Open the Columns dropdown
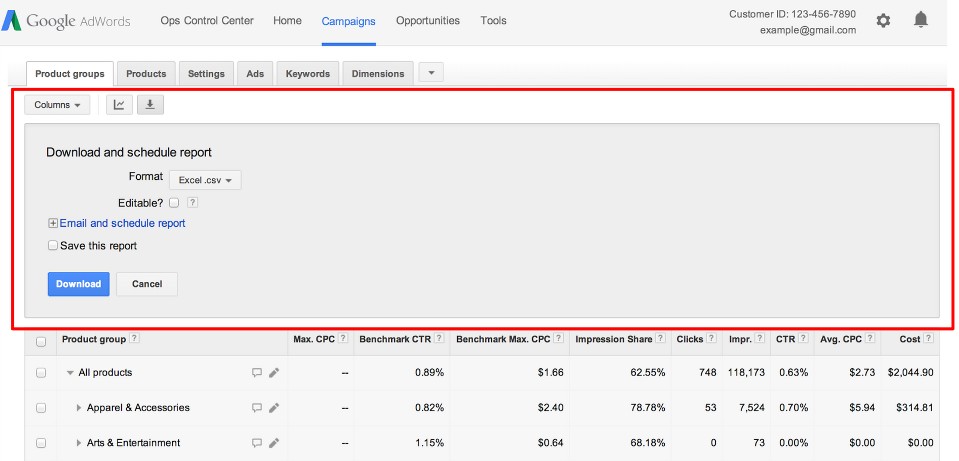The image size is (959, 461). [x=57, y=105]
